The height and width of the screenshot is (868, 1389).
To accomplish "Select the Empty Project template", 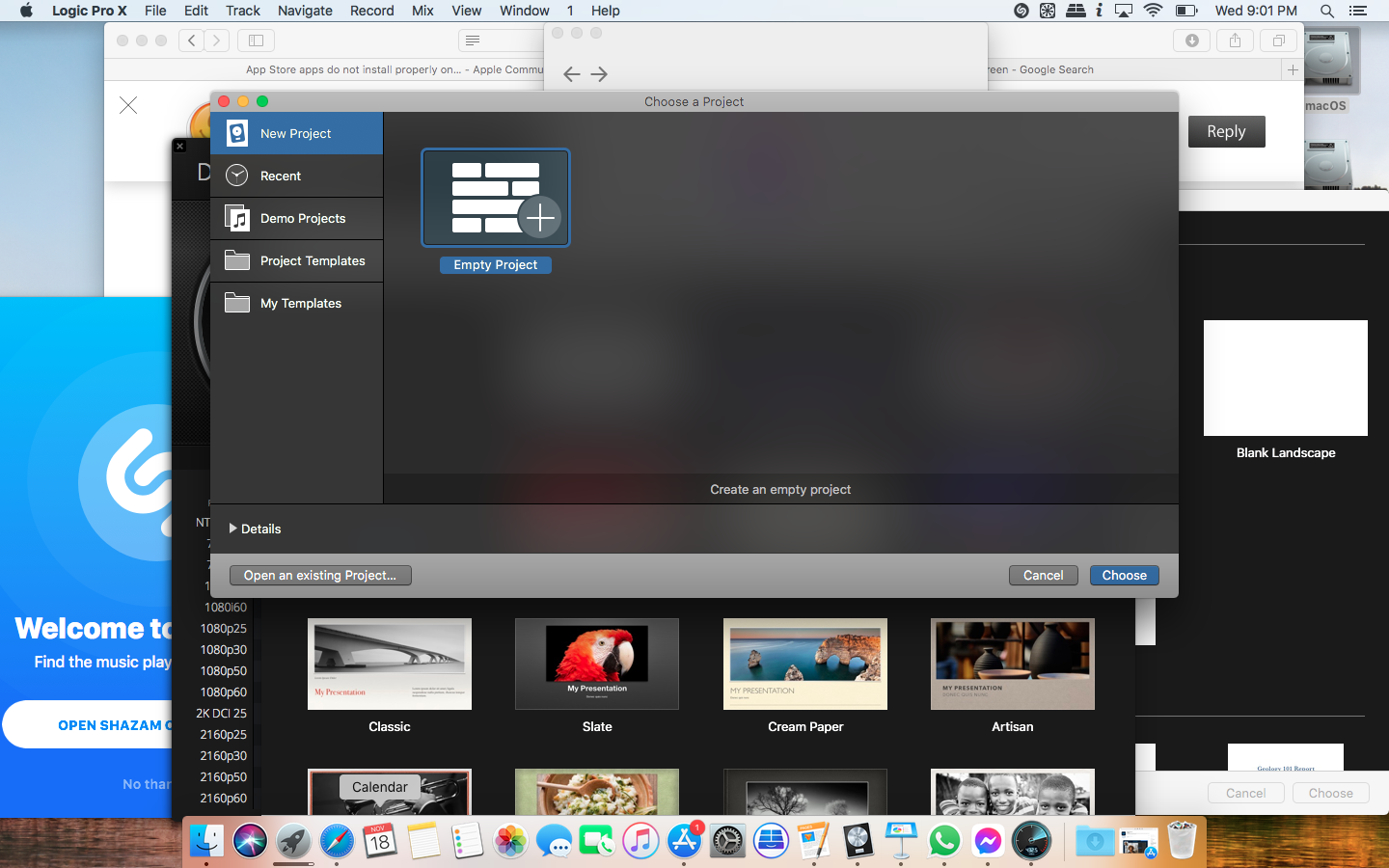I will (496, 211).
